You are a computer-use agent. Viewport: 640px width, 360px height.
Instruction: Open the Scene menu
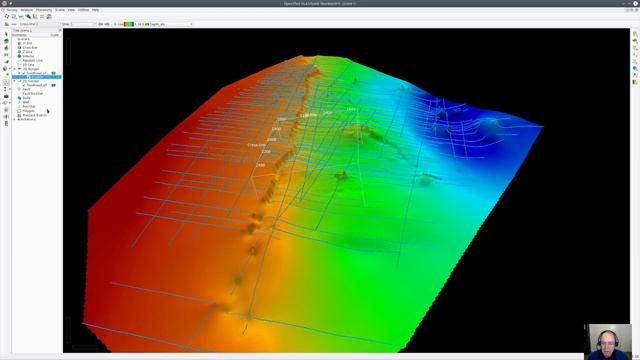pyautogui.click(x=60, y=10)
